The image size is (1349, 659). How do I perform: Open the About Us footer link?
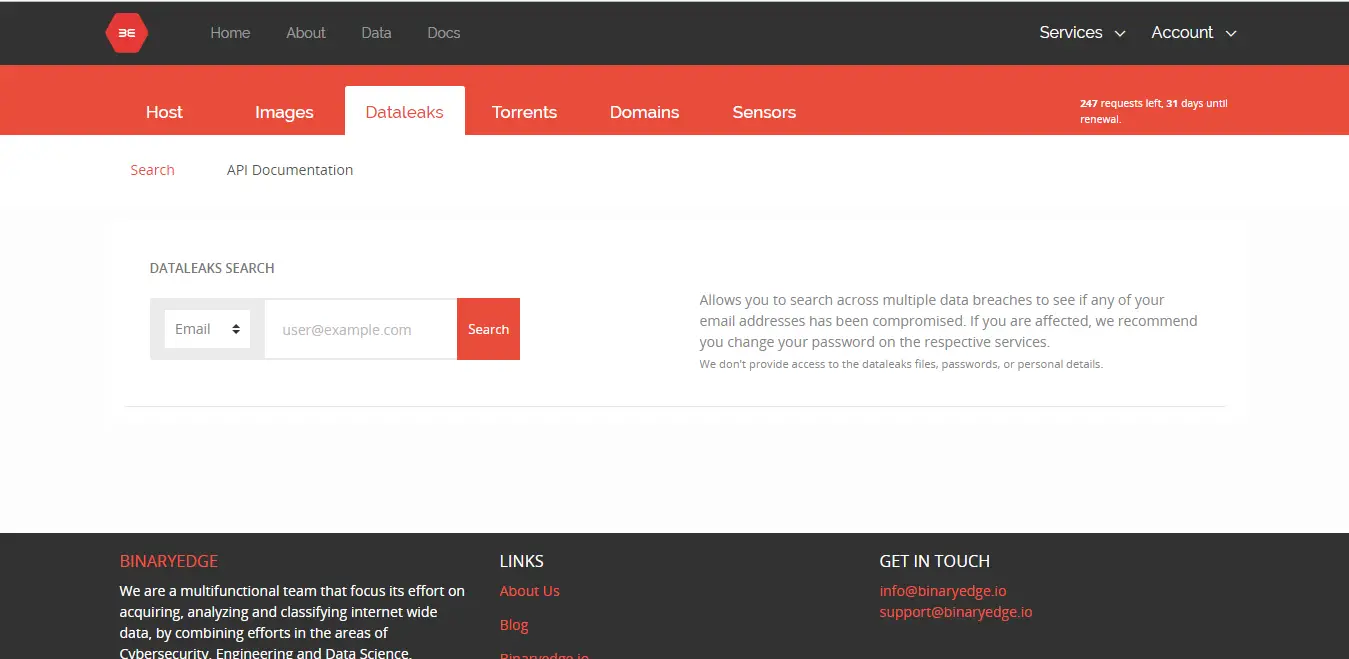coord(529,591)
